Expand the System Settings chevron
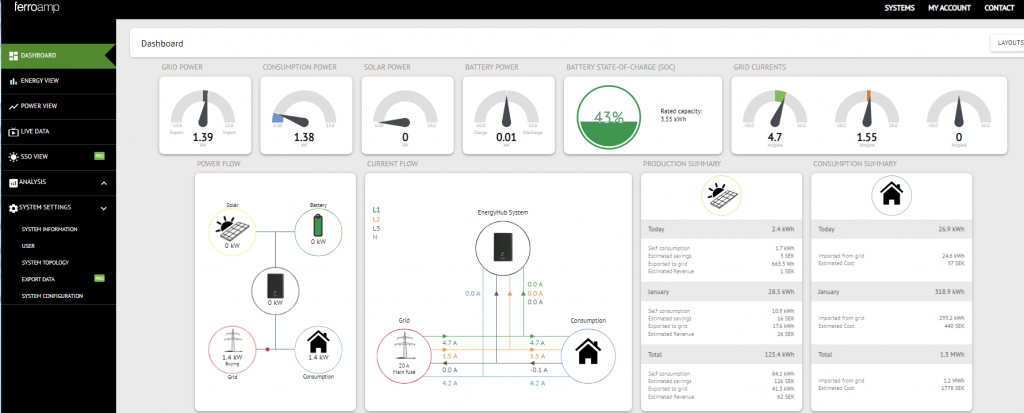Screen dimensions: 1024x413 [x=104, y=208]
